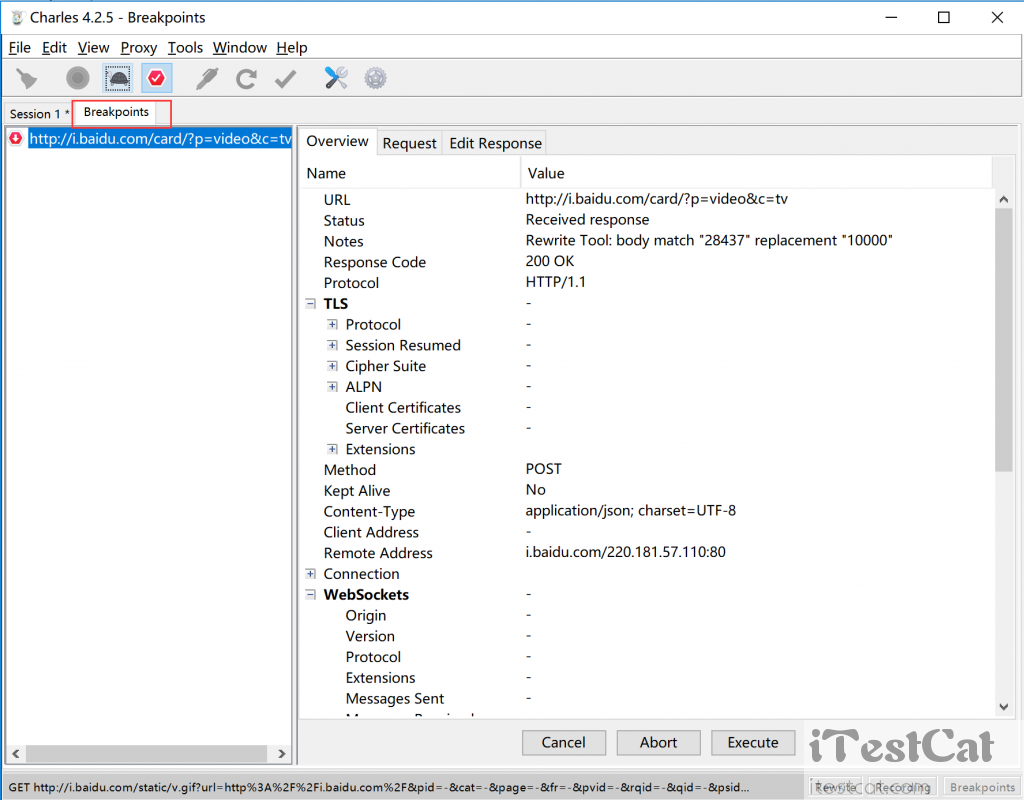Click the right arrow of horizontal scrollbar
1024x800 pixels.
(281, 754)
